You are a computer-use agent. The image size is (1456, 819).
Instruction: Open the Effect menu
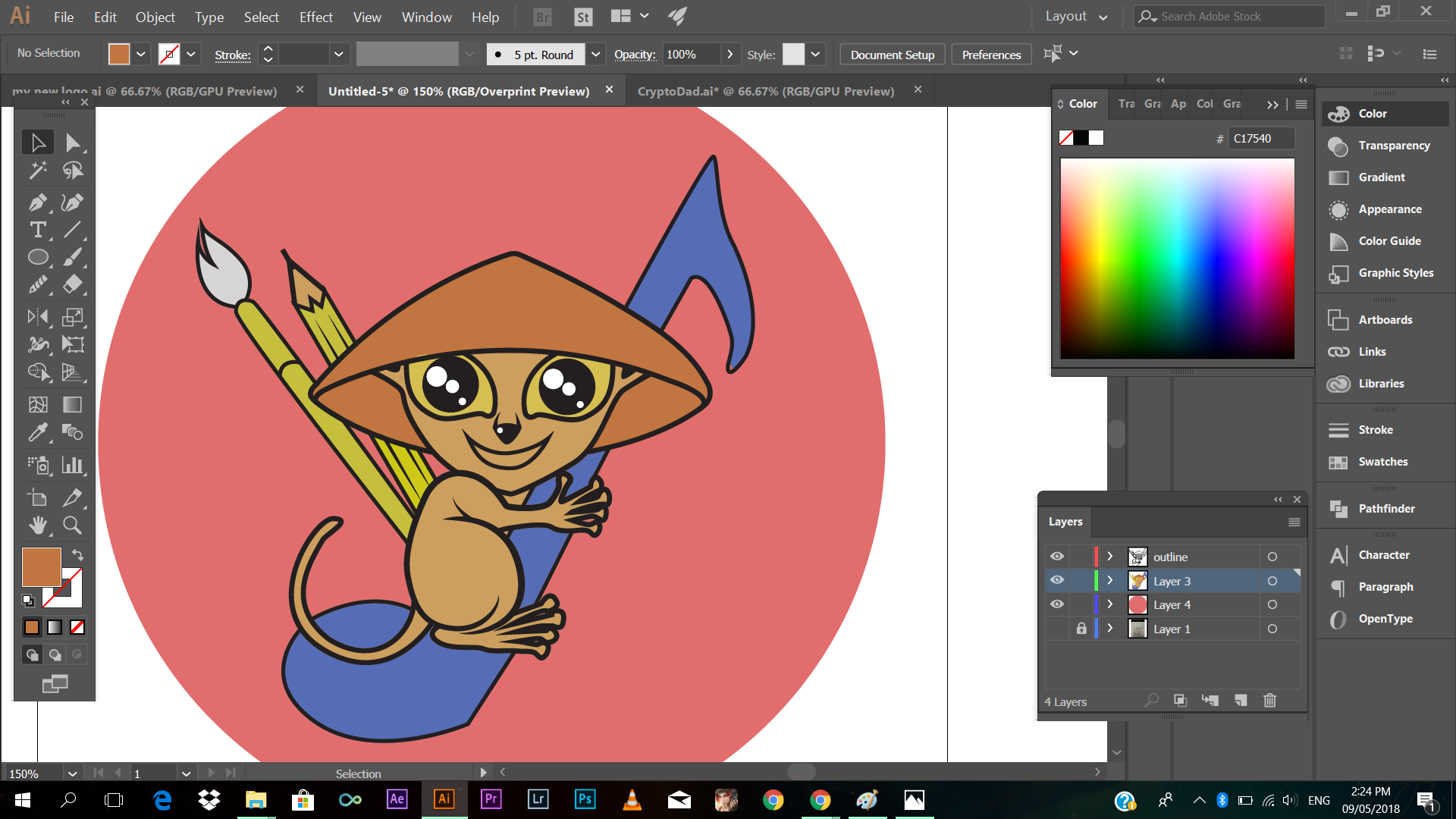(315, 17)
